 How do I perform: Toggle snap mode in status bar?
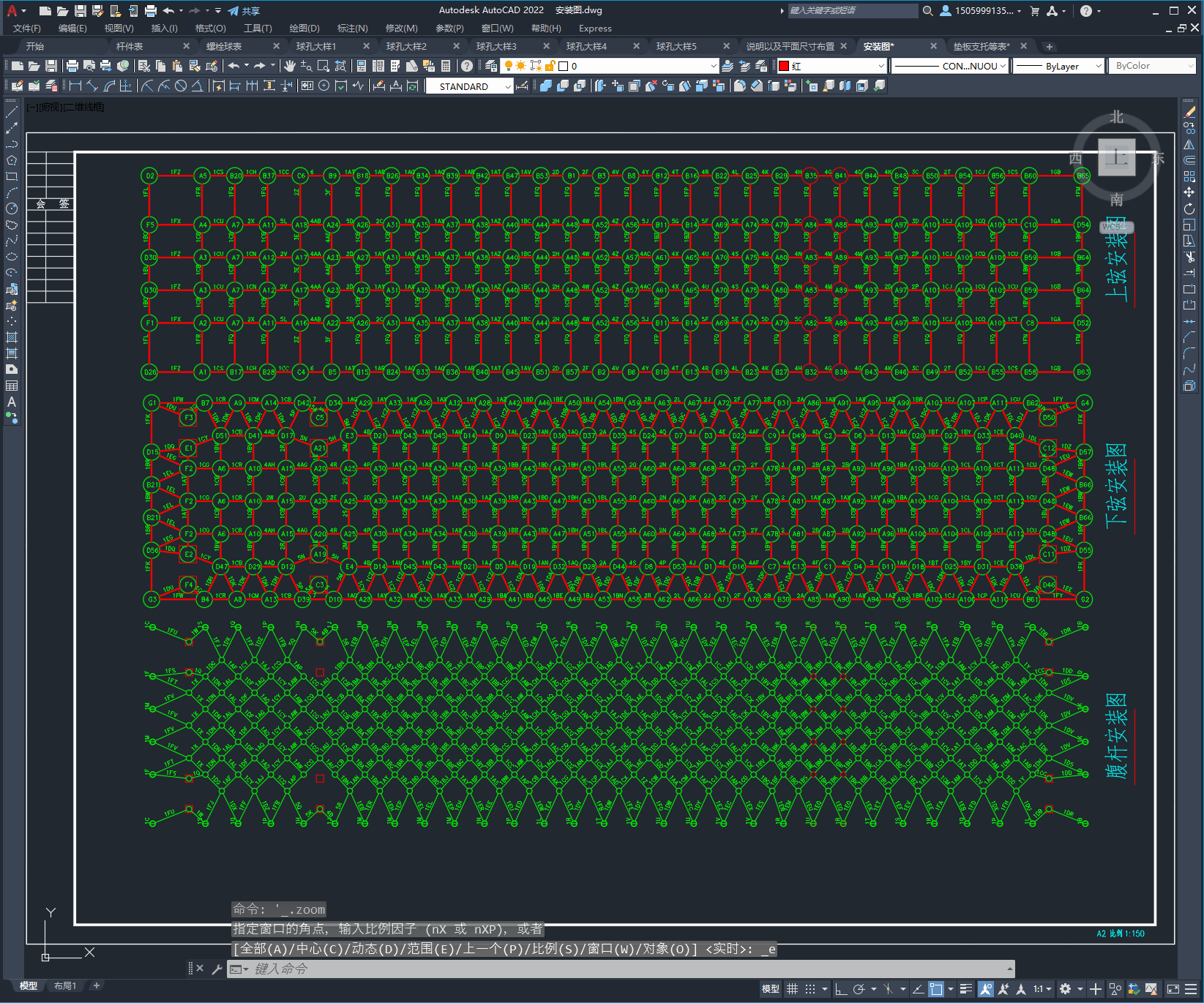(x=810, y=989)
